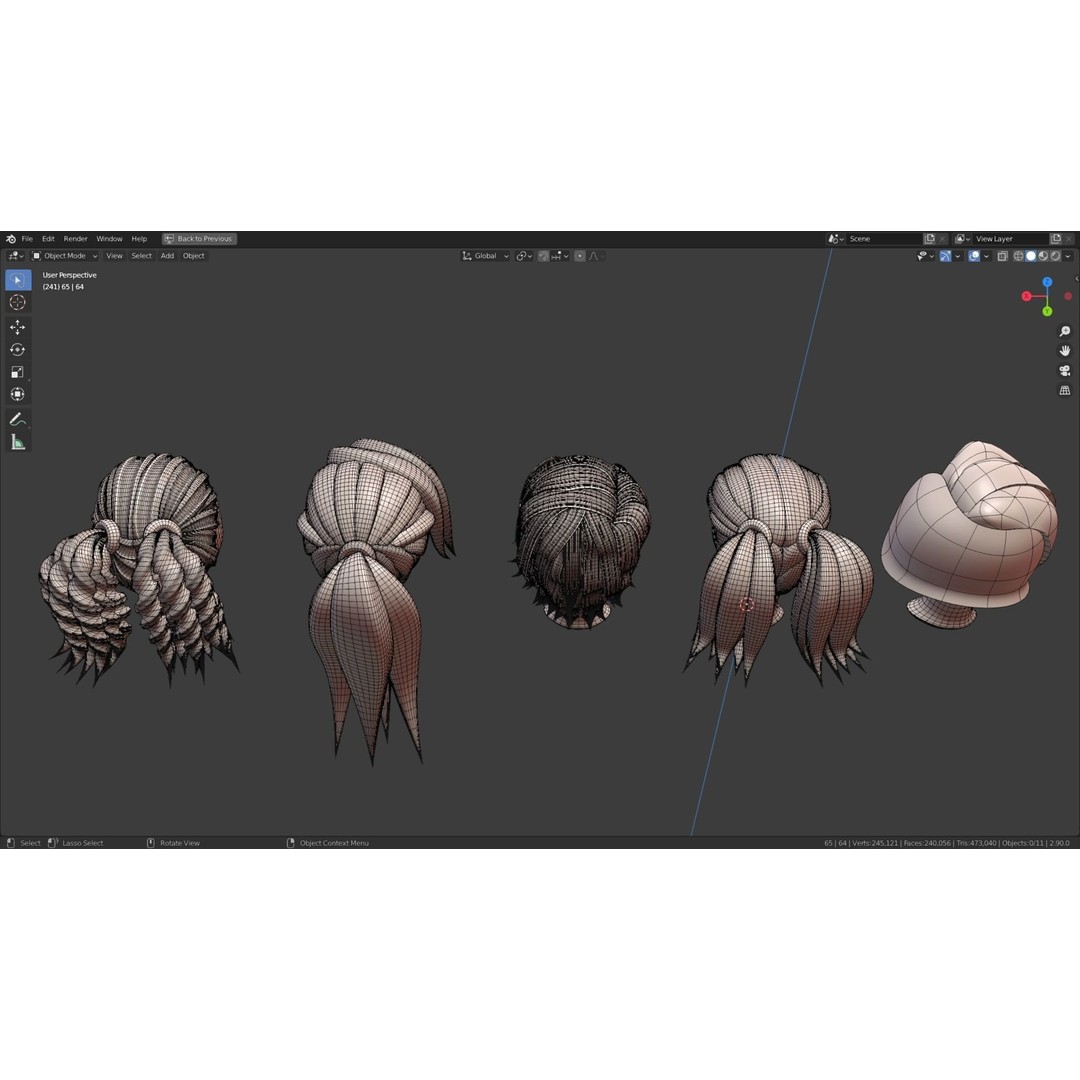Switch to Rendered shading
Viewport: 1080px width, 1080px height.
click(1055, 256)
